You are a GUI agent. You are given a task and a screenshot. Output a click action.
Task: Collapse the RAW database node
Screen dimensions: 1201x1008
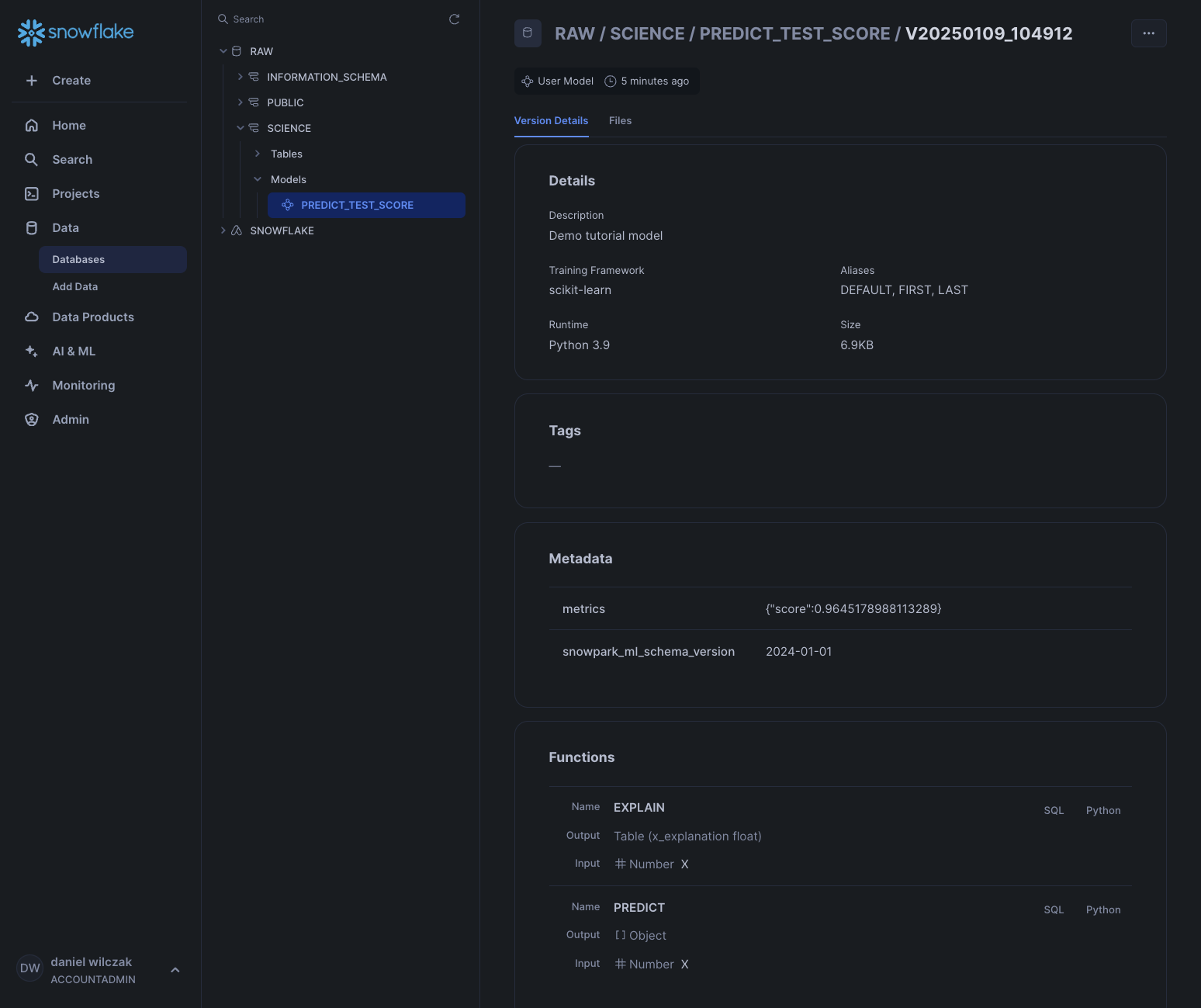coord(223,51)
